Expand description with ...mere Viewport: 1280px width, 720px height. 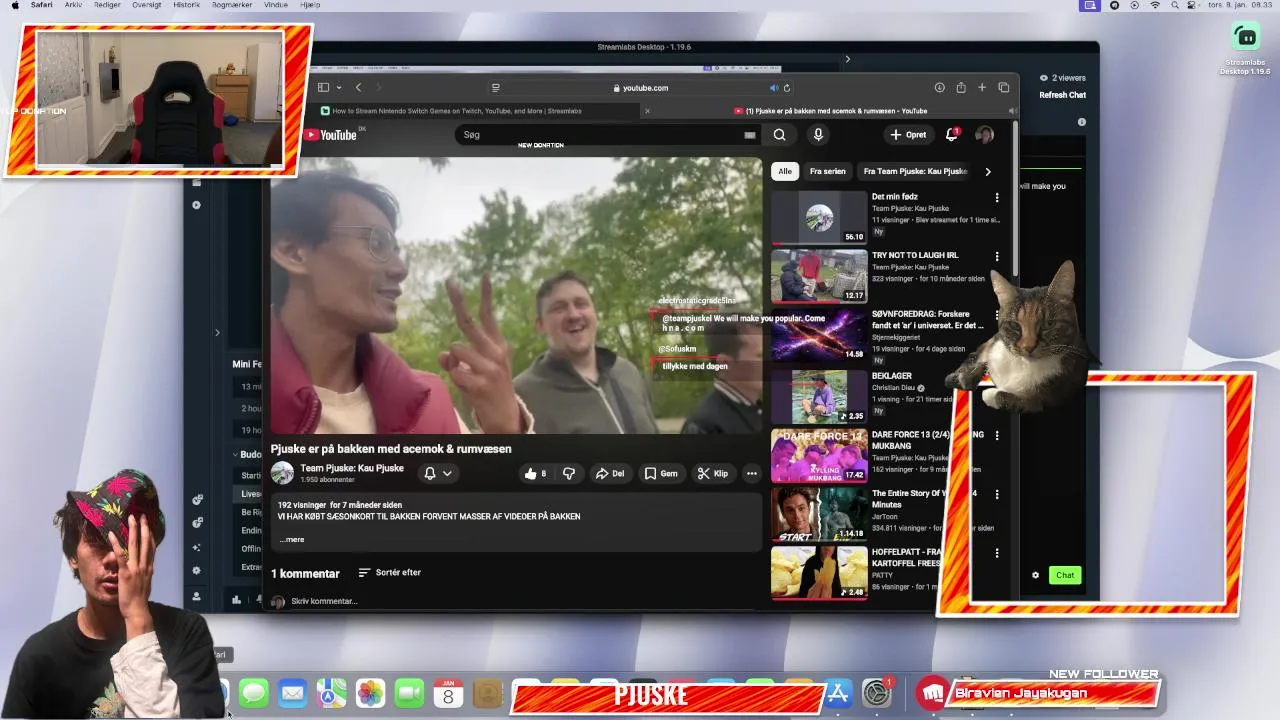(292, 540)
